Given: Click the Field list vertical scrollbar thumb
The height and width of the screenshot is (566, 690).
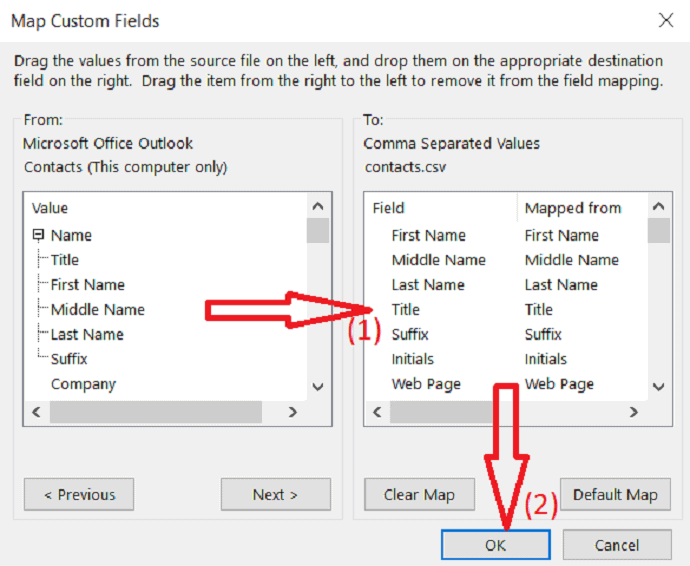Looking at the screenshot, I should click(x=659, y=230).
